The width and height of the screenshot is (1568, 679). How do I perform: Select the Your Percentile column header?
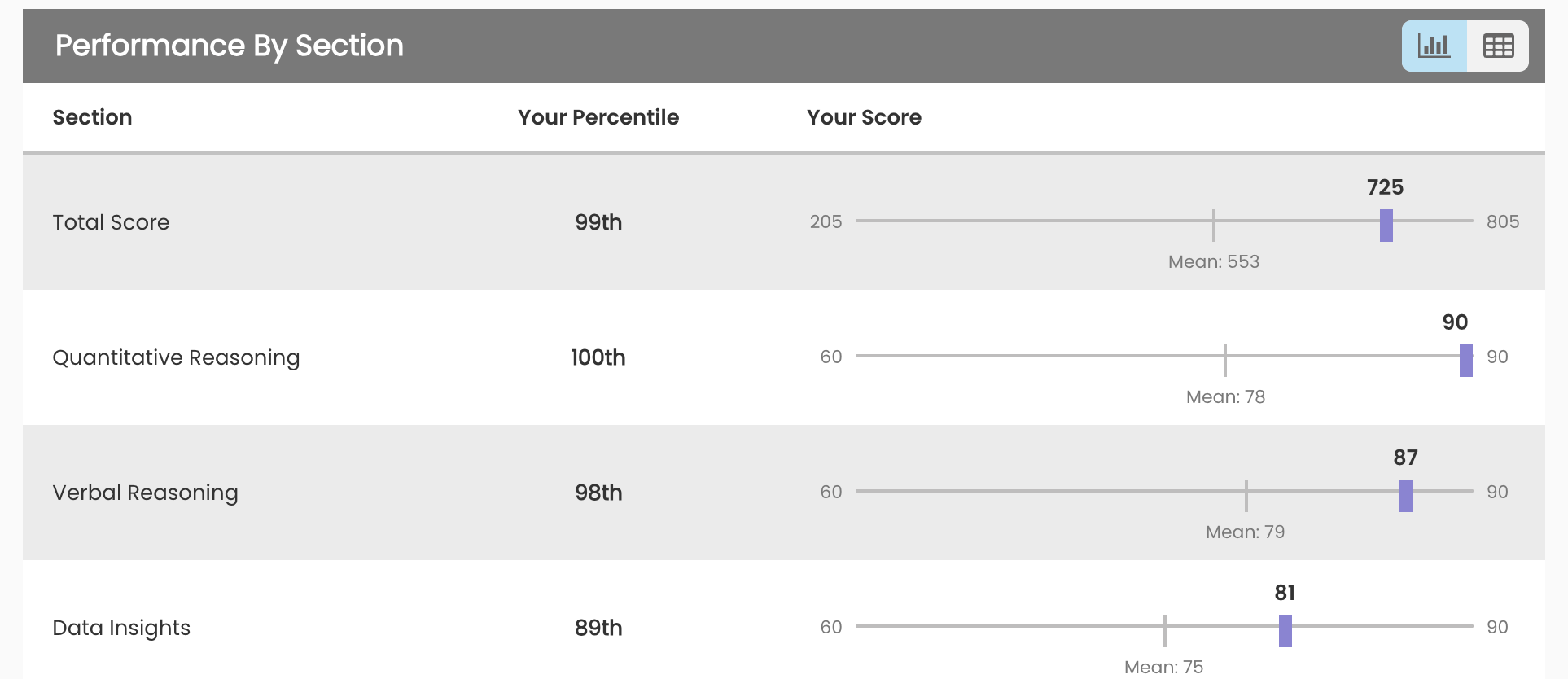(x=598, y=117)
